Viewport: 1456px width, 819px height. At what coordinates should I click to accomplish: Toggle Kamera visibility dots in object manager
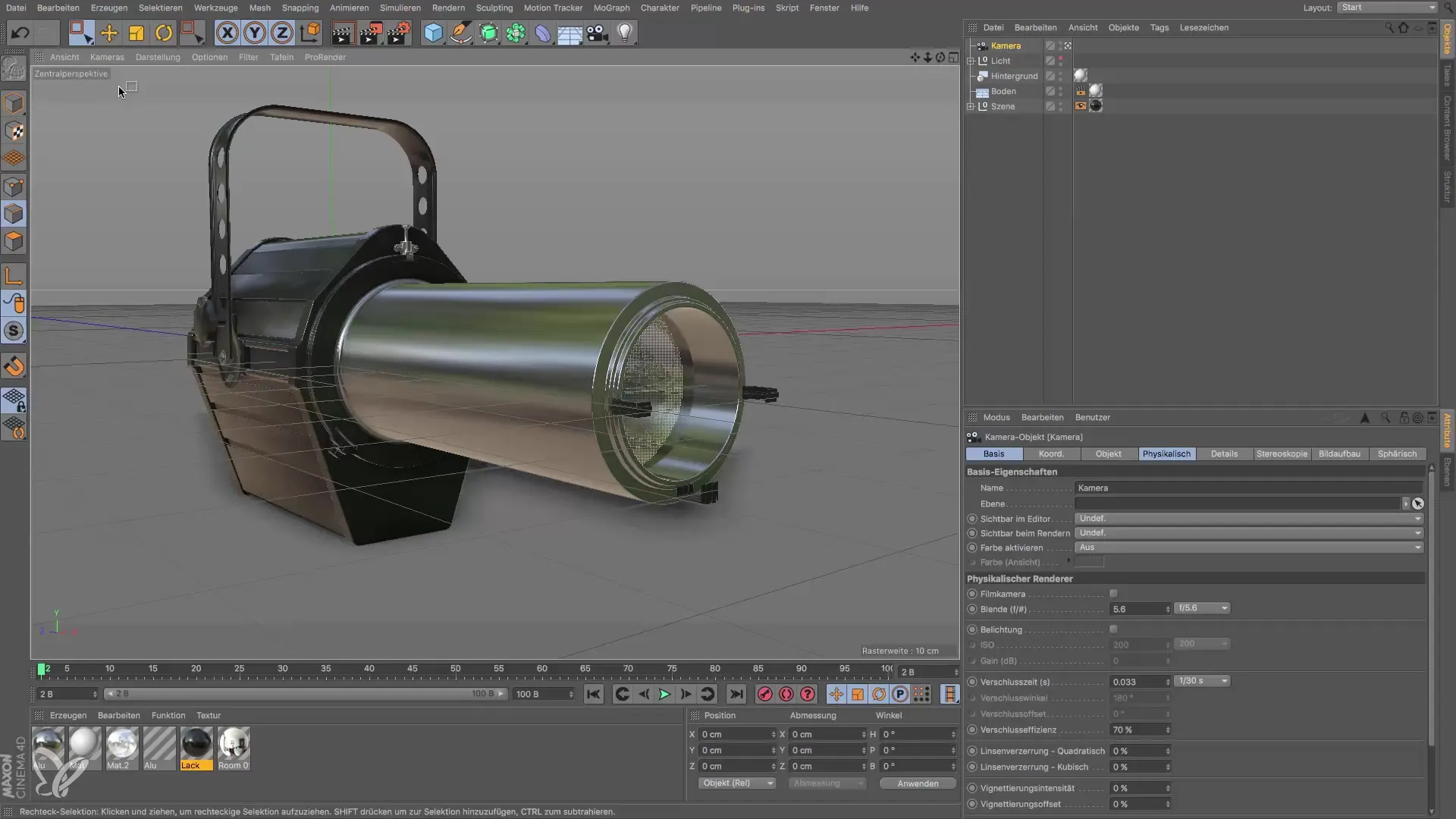tap(1061, 45)
